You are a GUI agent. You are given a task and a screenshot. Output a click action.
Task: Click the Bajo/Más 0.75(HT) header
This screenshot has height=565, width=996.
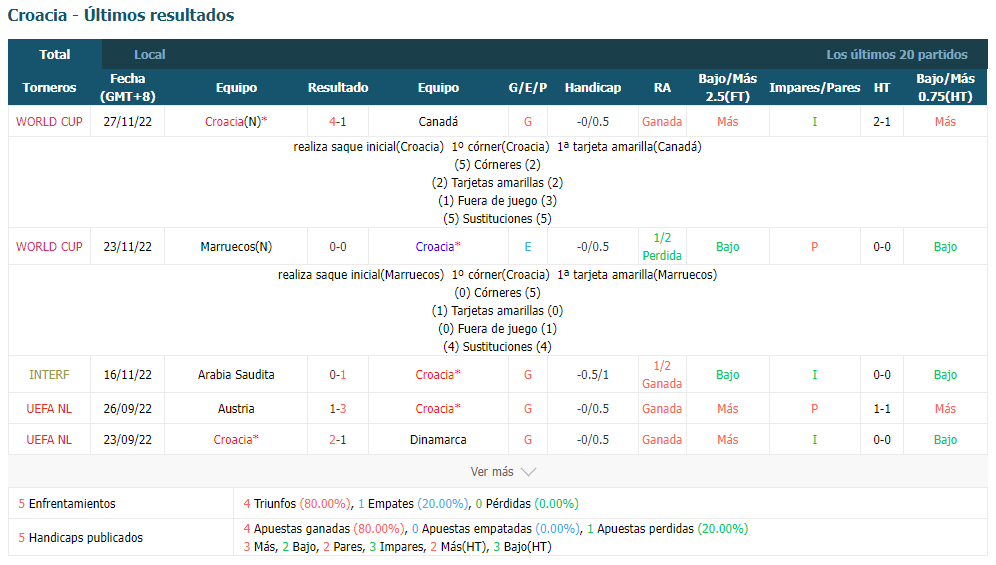945,88
